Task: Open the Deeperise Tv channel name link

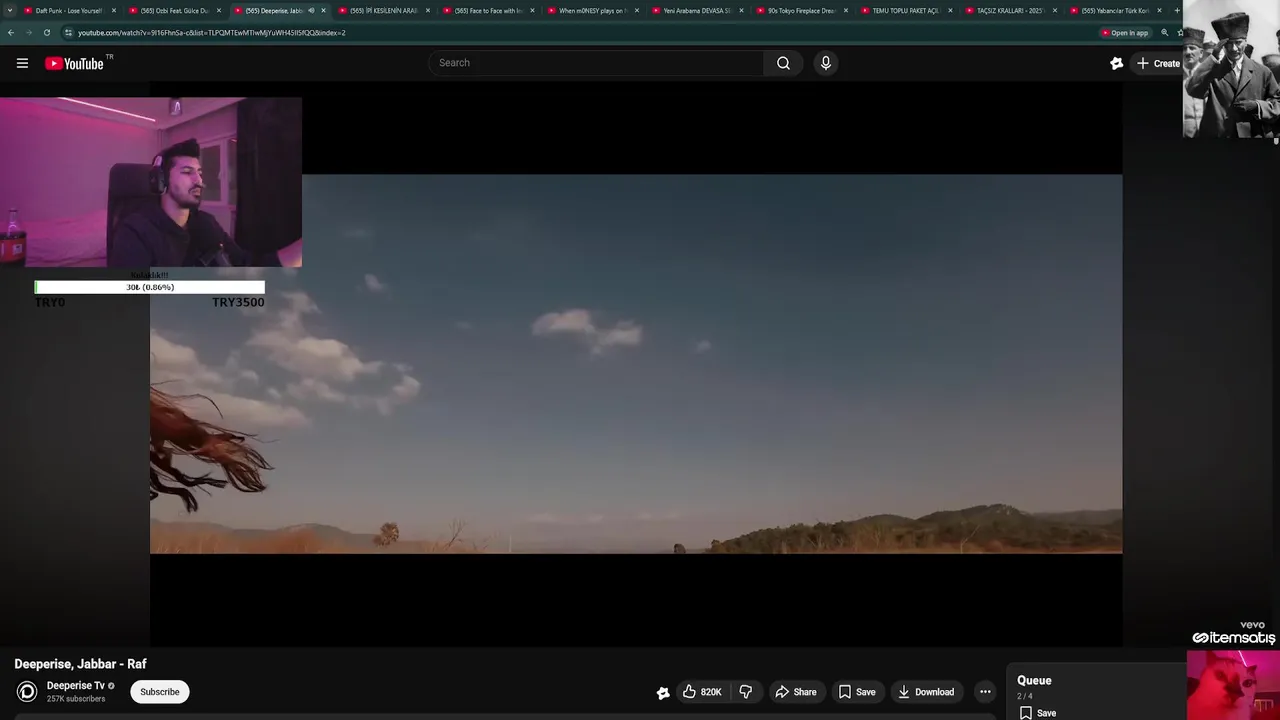Action: [76, 686]
